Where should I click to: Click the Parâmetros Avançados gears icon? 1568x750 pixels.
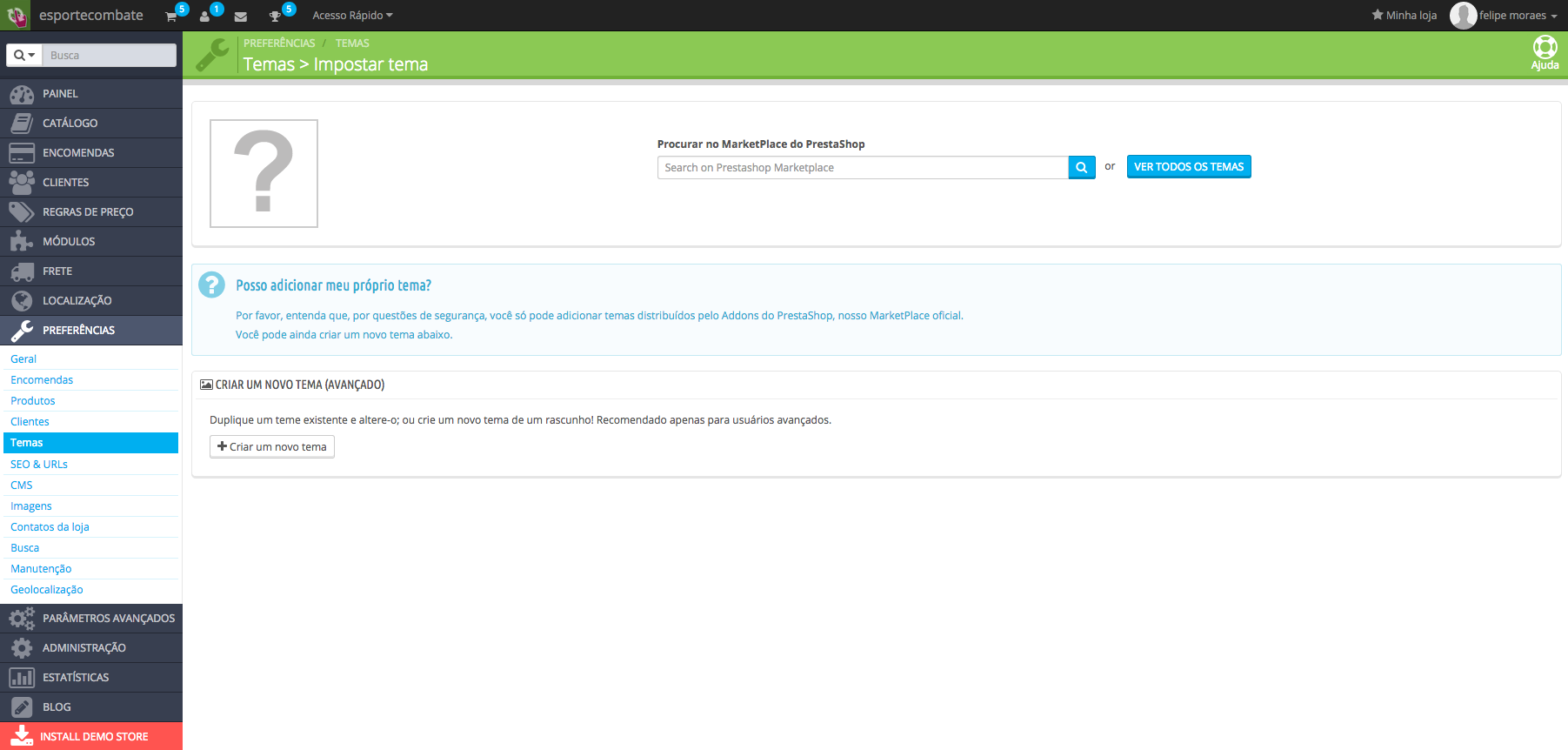tap(22, 619)
